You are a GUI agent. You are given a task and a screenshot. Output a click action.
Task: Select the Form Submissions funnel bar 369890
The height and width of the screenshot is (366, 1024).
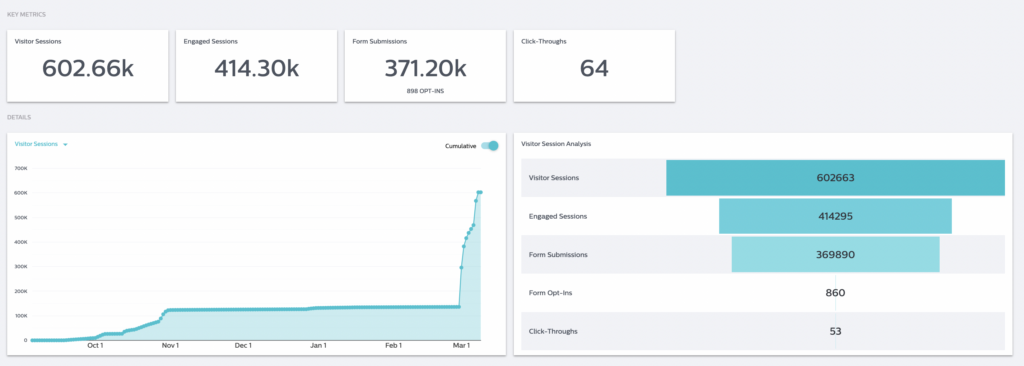[835, 254]
